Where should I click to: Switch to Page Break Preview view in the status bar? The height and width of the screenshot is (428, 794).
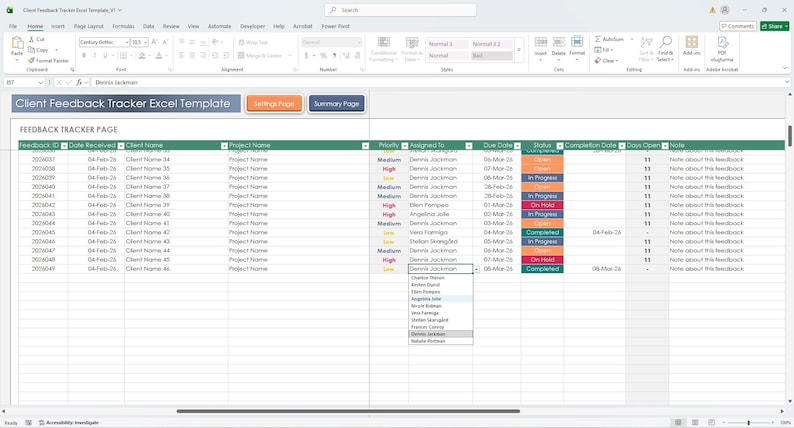[x=711, y=422]
